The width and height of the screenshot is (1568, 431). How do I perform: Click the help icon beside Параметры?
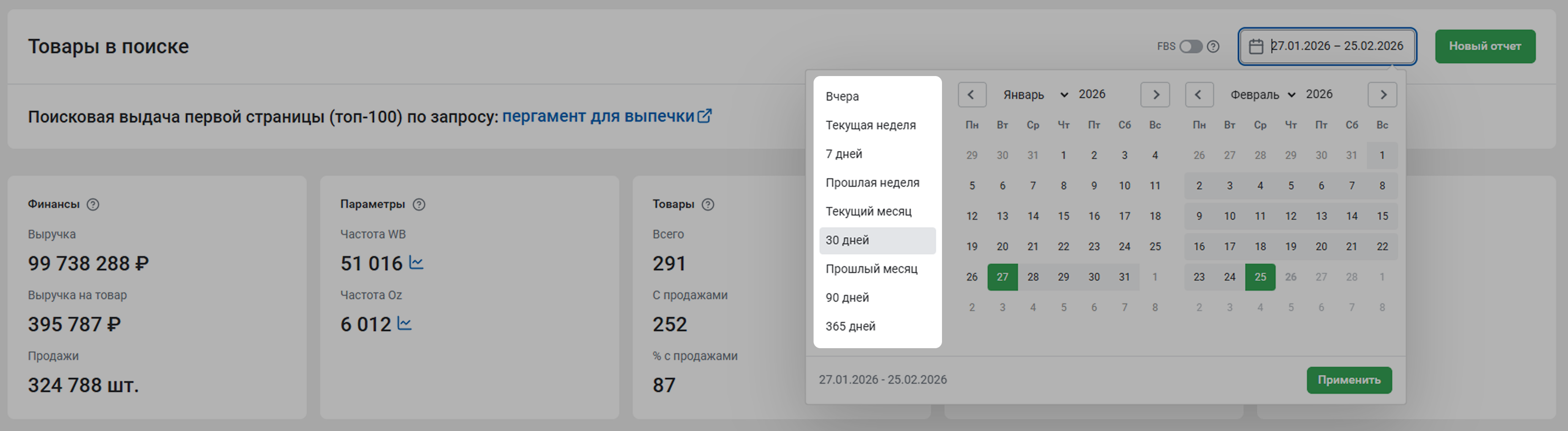[x=419, y=205]
